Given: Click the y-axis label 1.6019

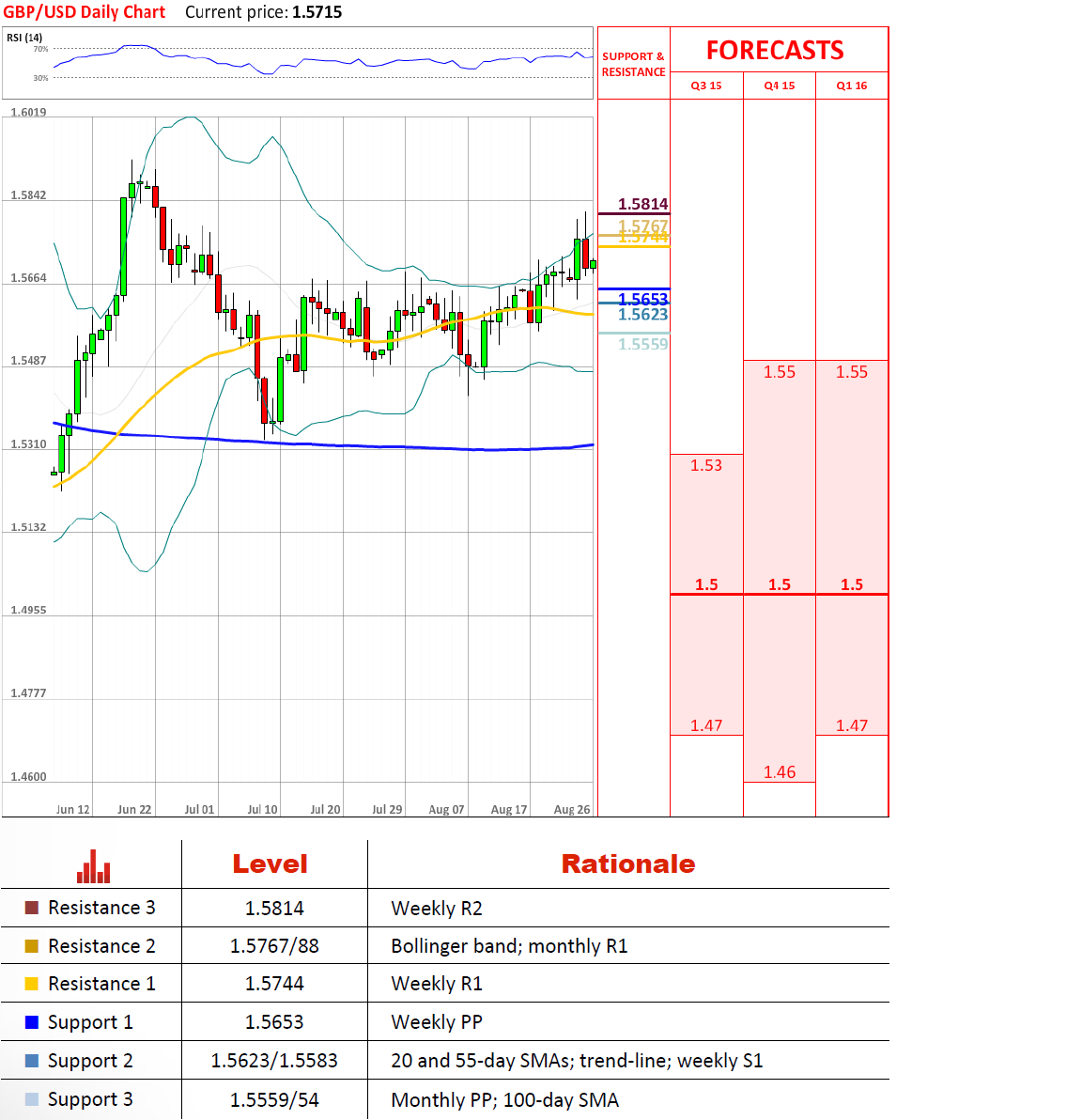Looking at the screenshot, I should coord(28,112).
